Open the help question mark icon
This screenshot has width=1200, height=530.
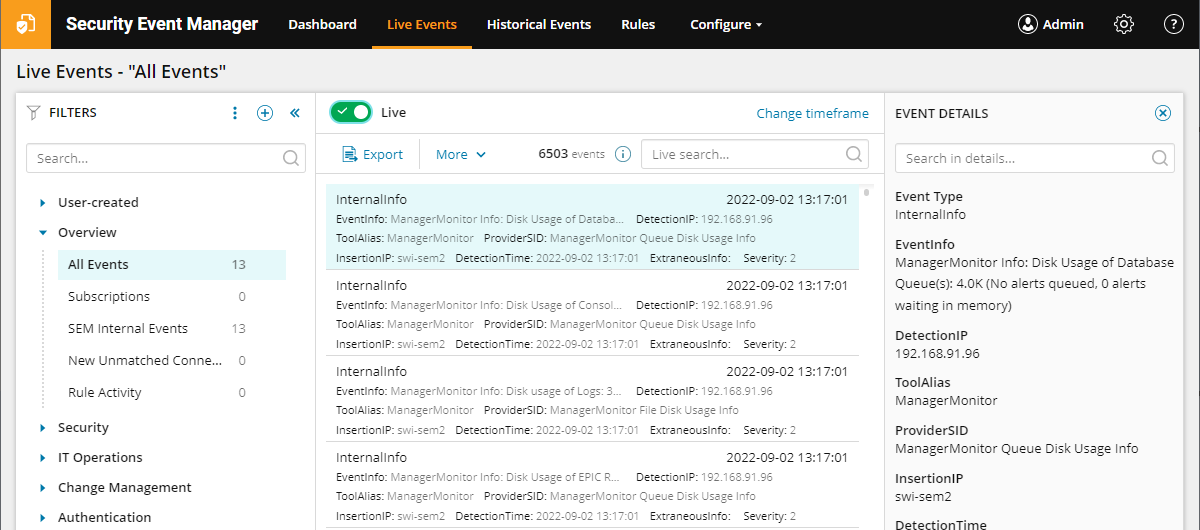(x=1174, y=24)
